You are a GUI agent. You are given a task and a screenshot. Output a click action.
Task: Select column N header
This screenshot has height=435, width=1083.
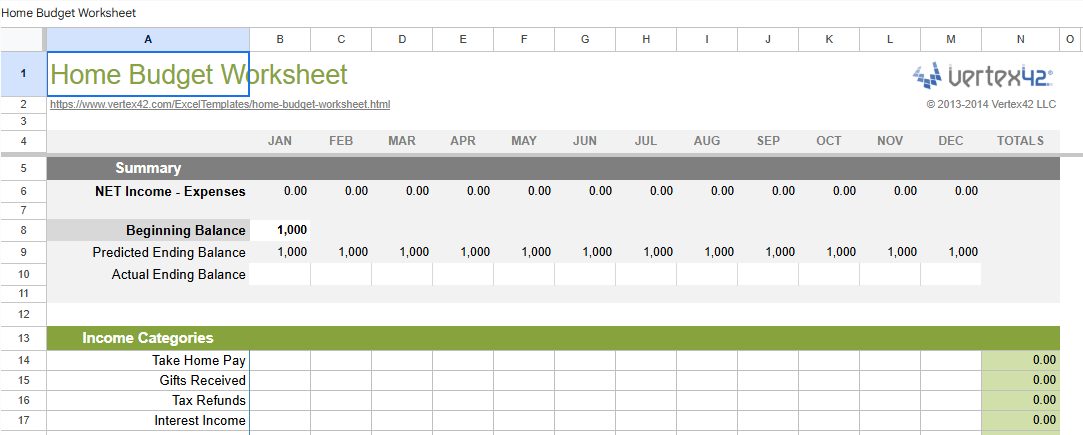coord(1020,39)
